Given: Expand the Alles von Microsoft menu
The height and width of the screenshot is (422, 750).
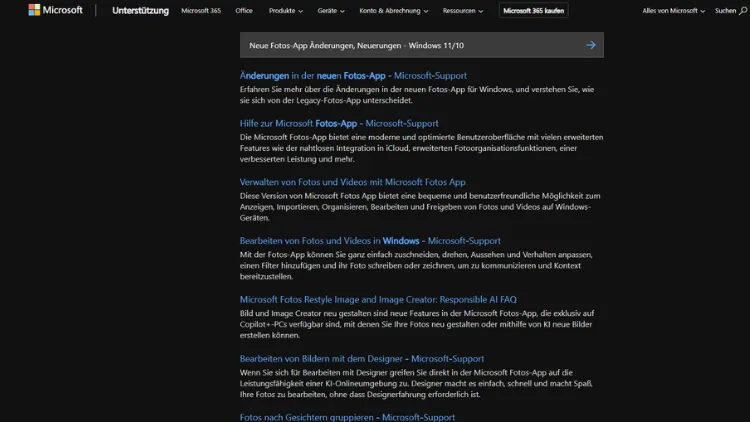Looking at the screenshot, I should click(673, 11).
